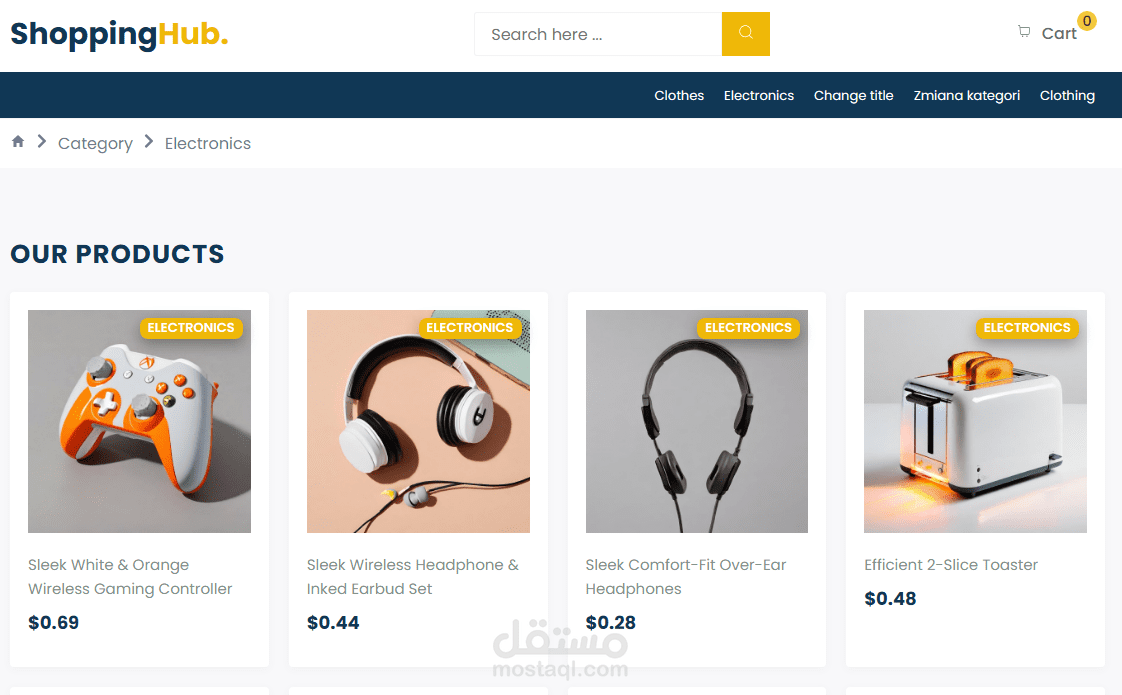Go to home via breadcrumb house icon
This screenshot has width=1122, height=695.
pos(18,141)
